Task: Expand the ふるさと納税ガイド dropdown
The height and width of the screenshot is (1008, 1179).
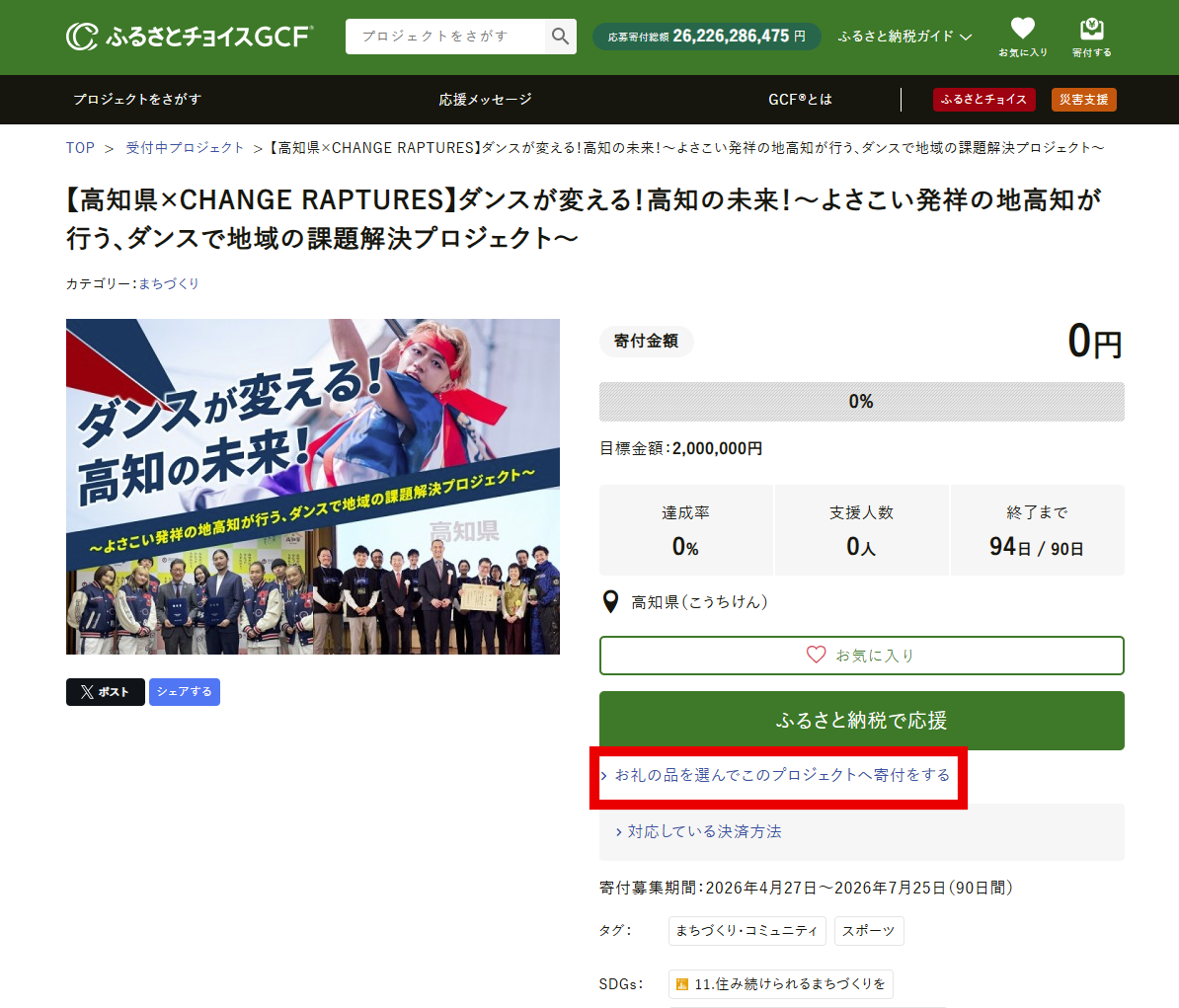Action: pyautogui.click(x=904, y=37)
